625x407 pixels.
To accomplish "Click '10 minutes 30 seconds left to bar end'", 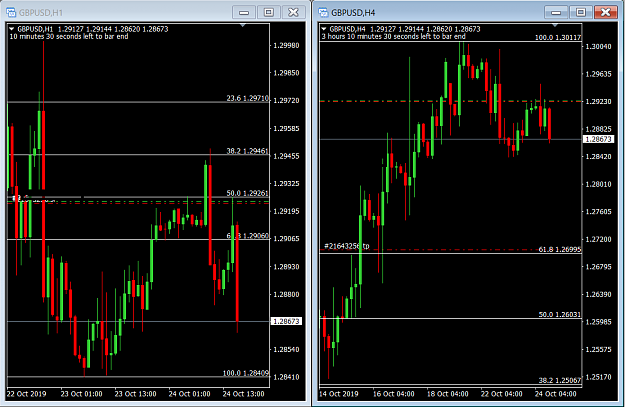I will [69, 36].
